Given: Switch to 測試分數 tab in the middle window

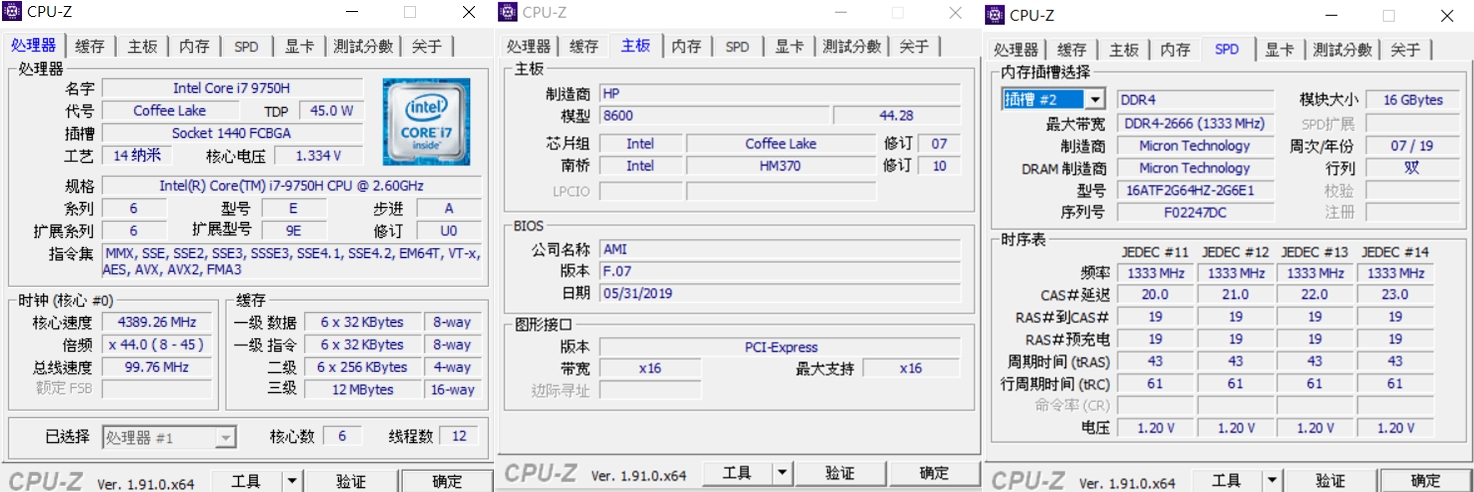Looking at the screenshot, I should pyautogui.click(x=852, y=46).
